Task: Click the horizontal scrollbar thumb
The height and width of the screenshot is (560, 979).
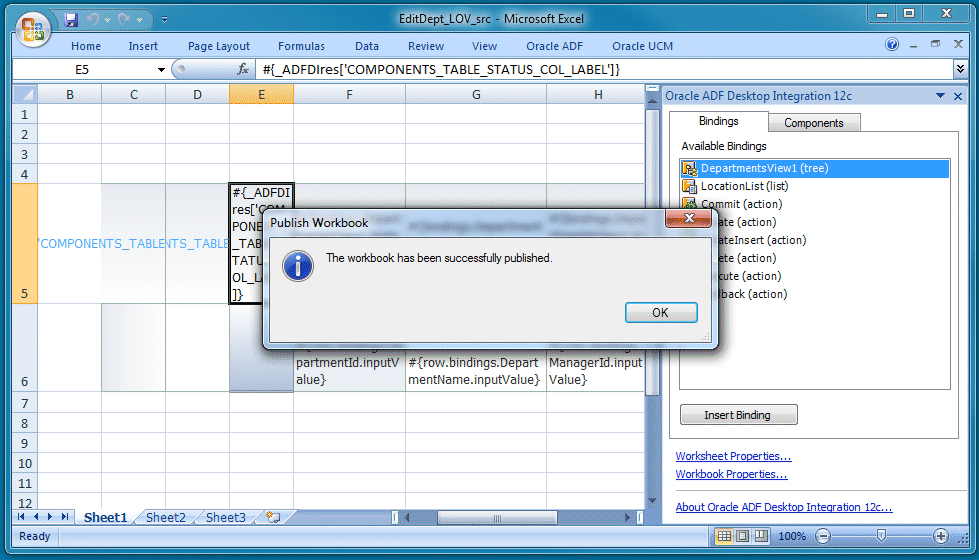Action: tap(497, 518)
